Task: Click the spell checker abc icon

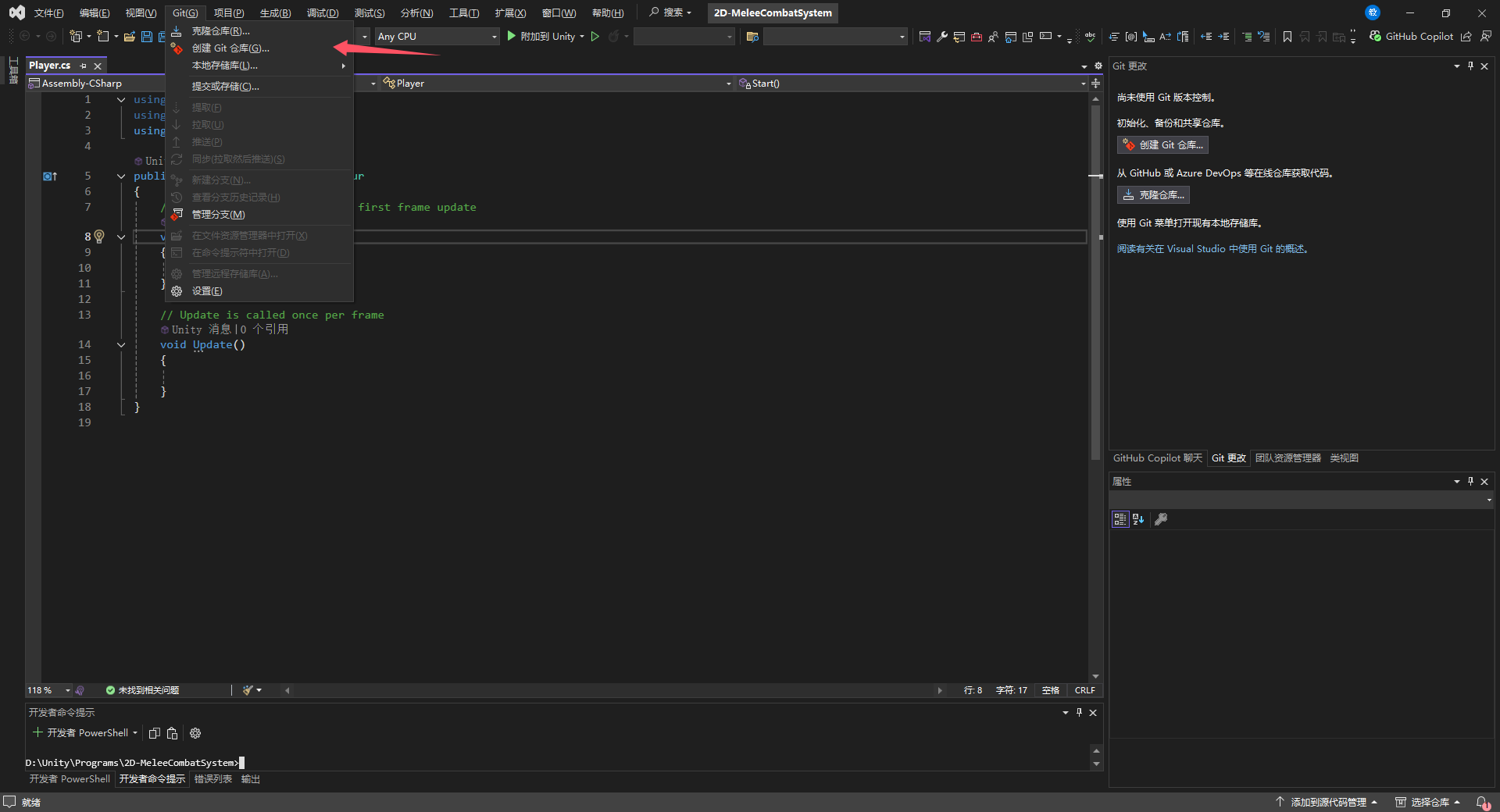Action: (1090, 37)
